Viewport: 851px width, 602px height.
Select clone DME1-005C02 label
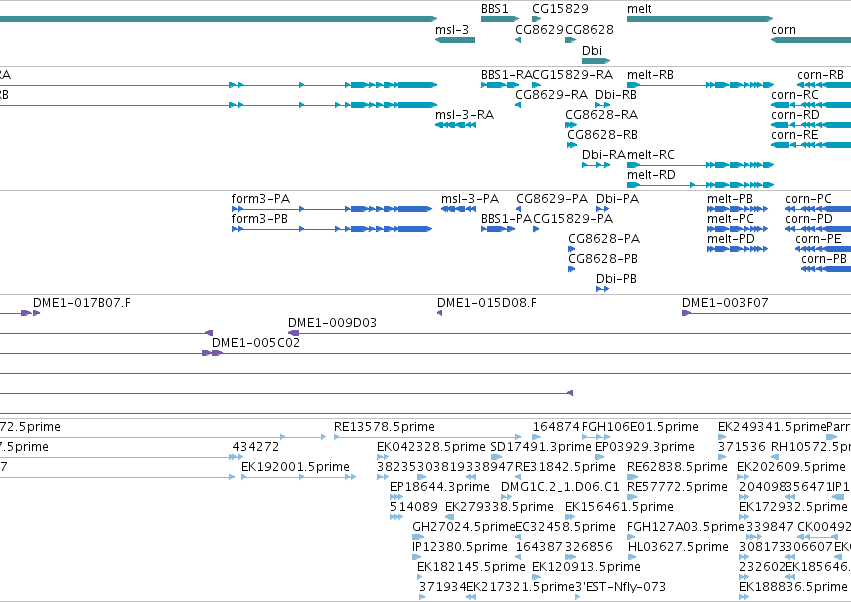[256, 344]
